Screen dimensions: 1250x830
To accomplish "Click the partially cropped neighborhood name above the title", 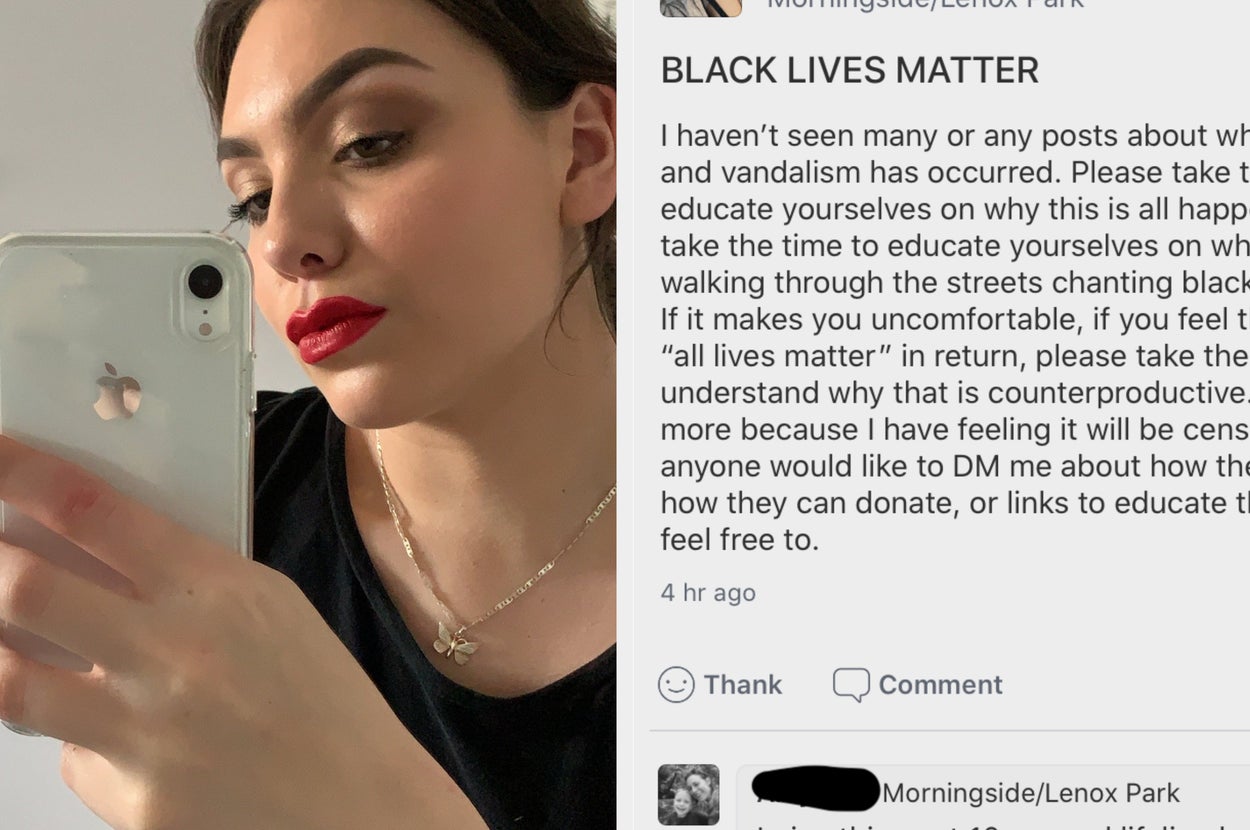I will [x=925, y=5].
